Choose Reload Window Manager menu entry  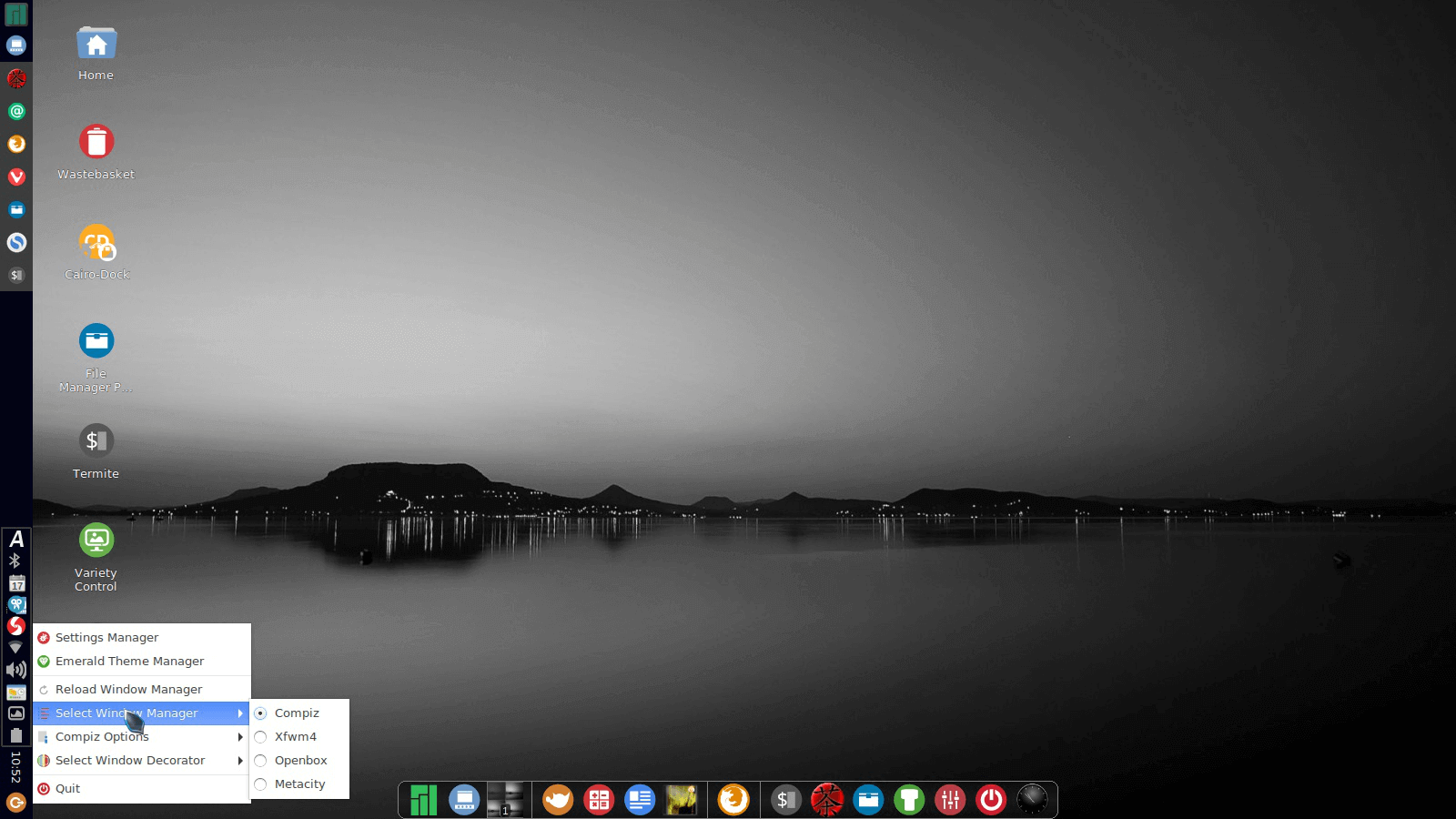(x=128, y=690)
